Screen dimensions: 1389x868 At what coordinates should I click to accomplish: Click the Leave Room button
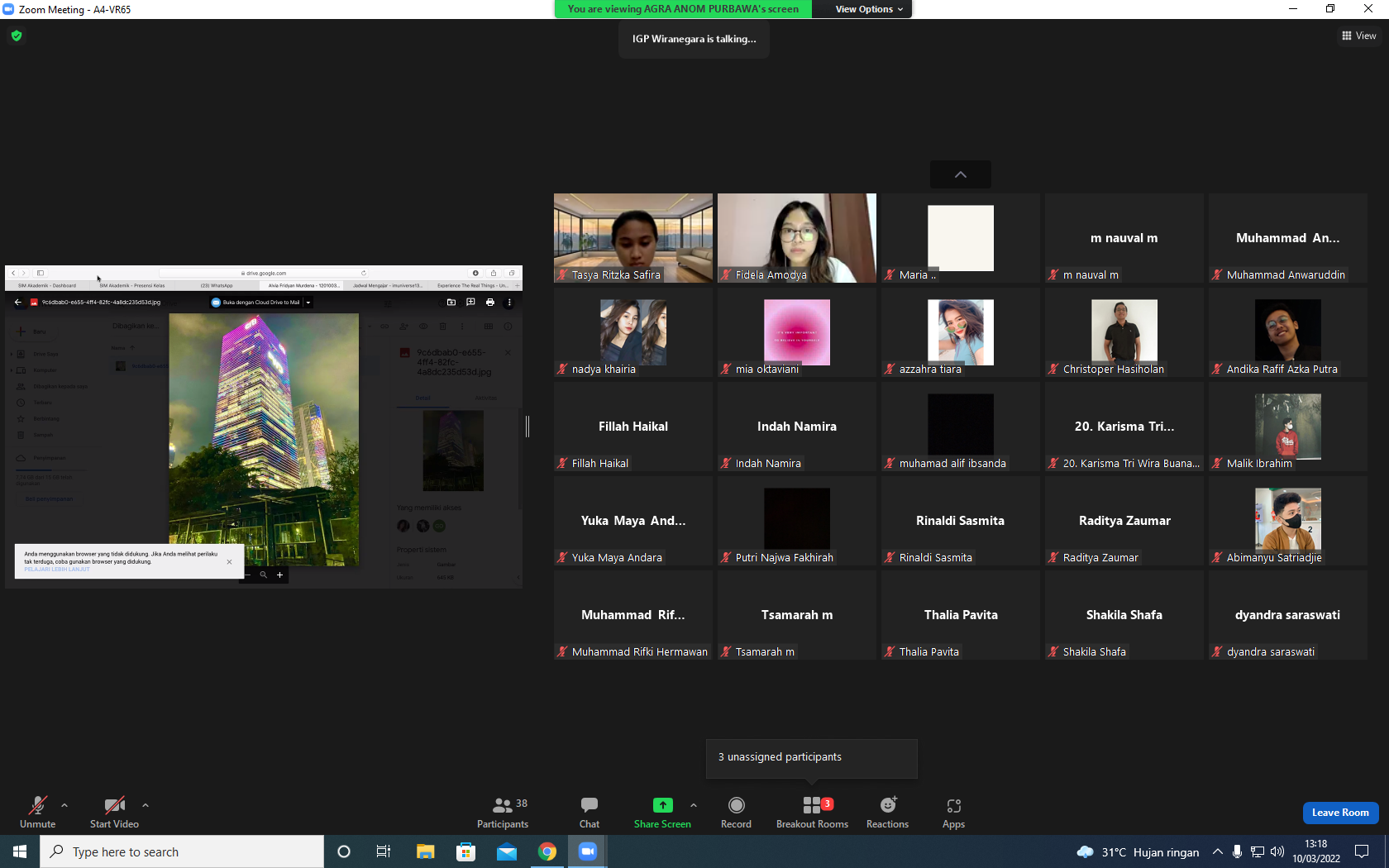point(1340,813)
